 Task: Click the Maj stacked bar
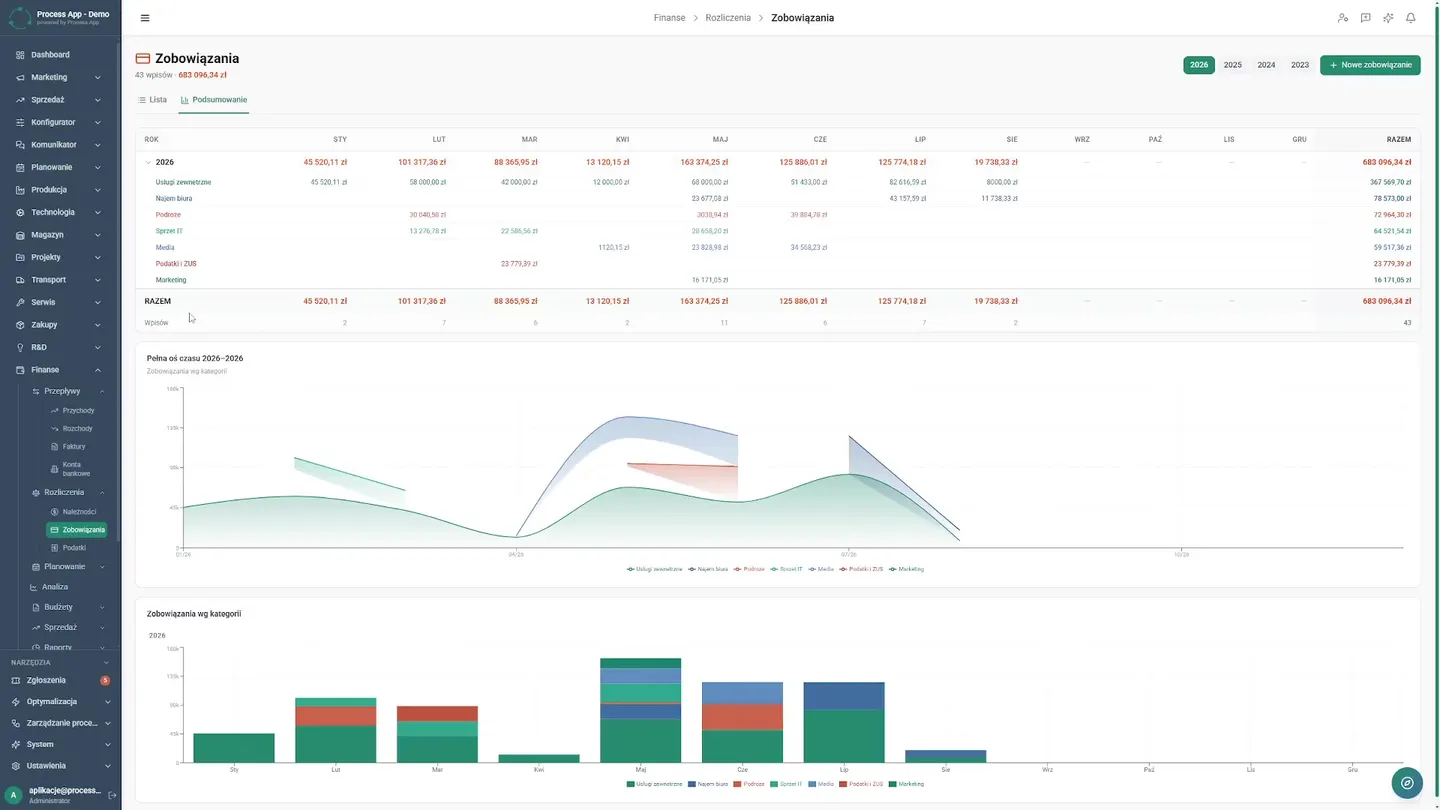point(640,710)
